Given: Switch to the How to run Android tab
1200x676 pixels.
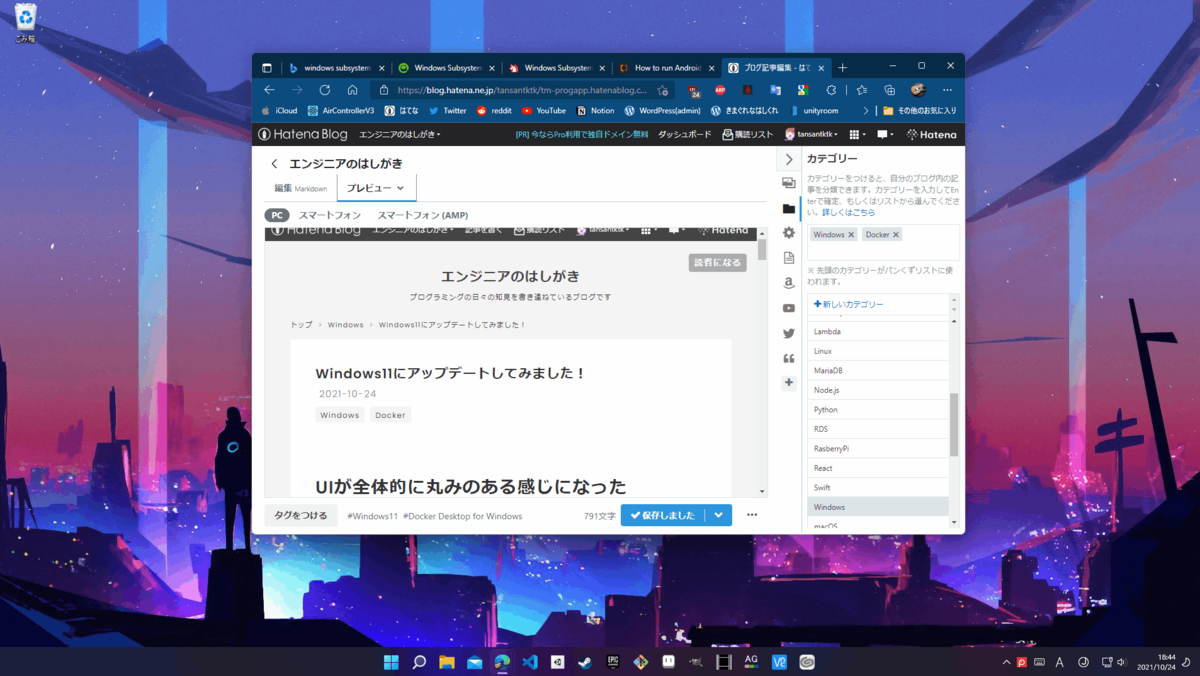Looking at the screenshot, I should (666, 68).
